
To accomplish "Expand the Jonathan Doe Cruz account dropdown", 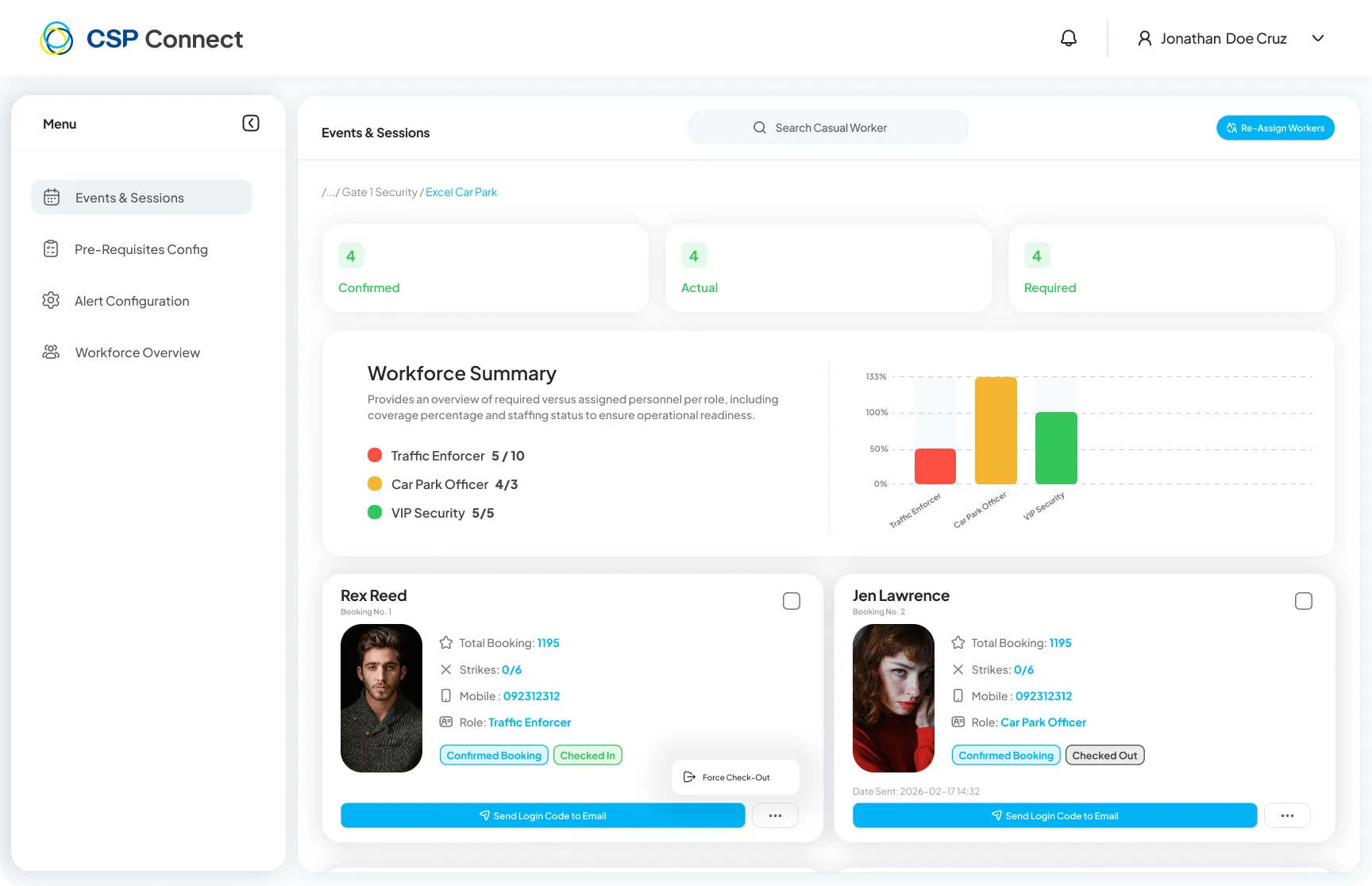I will (x=1318, y=38).
